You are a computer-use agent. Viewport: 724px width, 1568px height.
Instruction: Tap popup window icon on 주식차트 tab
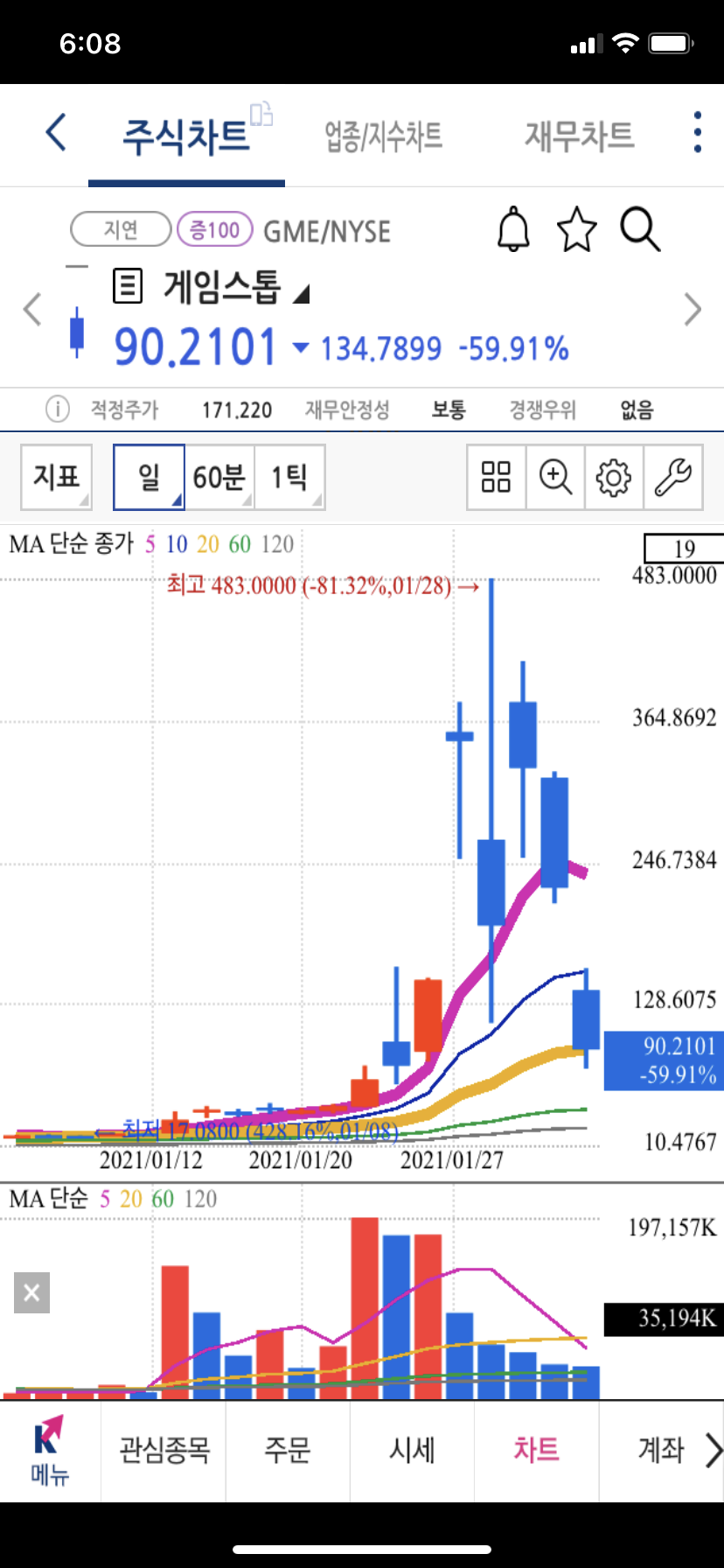pyautogui.click(x=261, y=114)
